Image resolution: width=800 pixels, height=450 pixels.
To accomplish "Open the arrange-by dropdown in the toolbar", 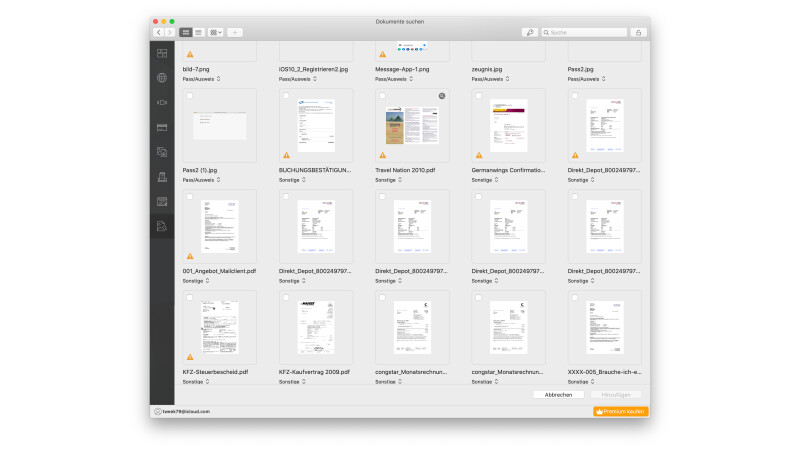I will [x=216, y=32].
